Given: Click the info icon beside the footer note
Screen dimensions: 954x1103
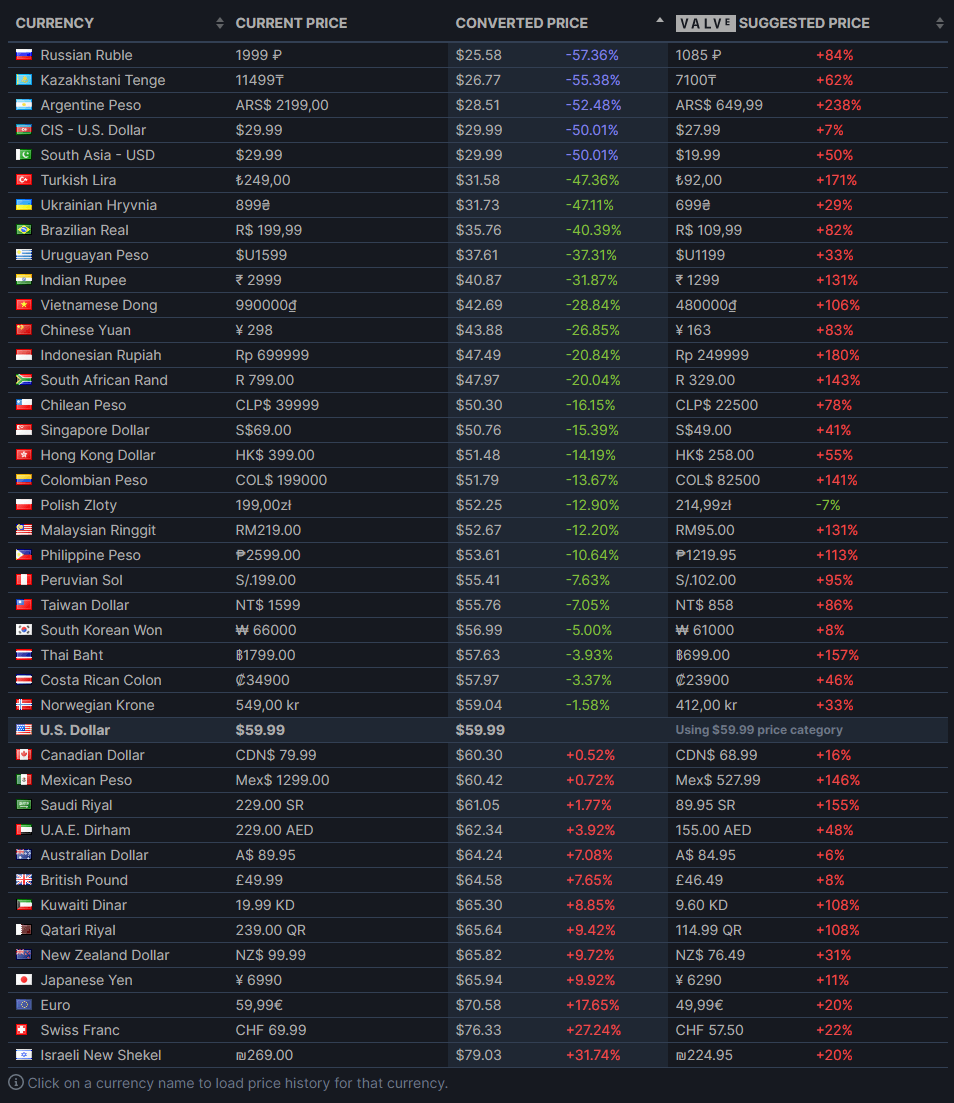Looking at the screenshot, I should point(15,1083).
